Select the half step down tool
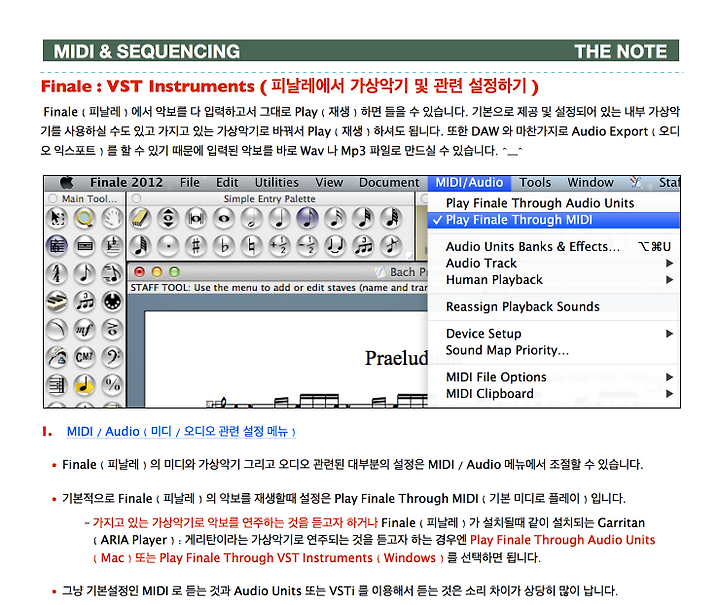Viewport: 720px width, 605px height. tap(308, 246)
